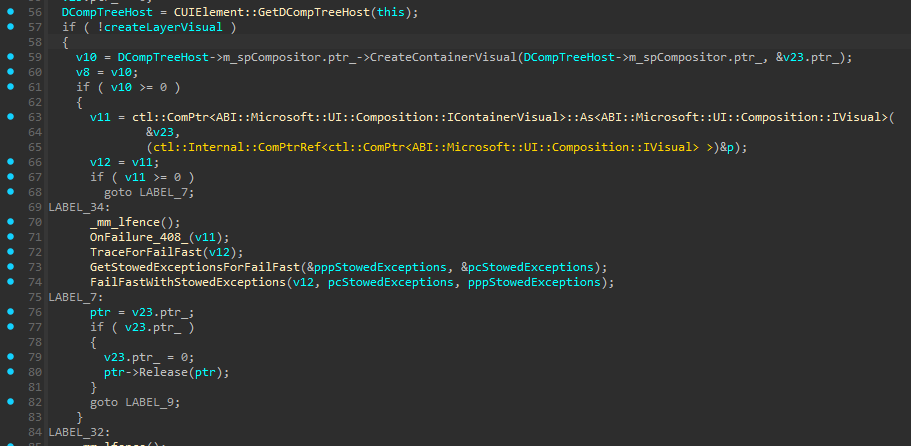Screen dimensions: 911x446
Task: Click the gutter dot next to line 68
Action: [x=9, y=192]
